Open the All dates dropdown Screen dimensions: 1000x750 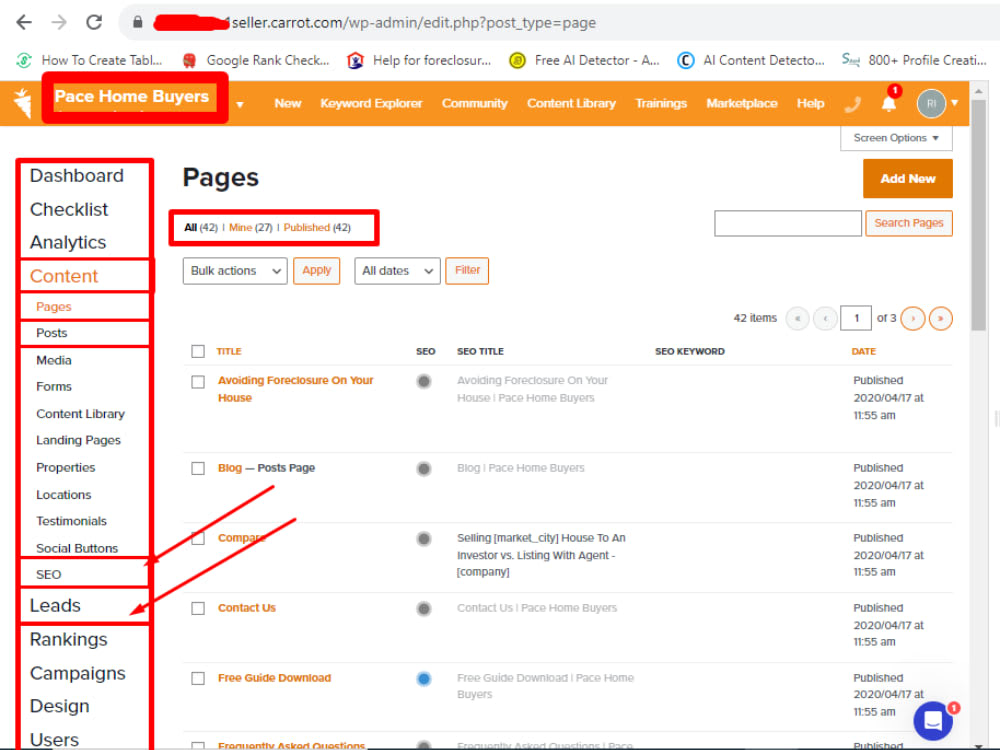(x=397, y=271)
